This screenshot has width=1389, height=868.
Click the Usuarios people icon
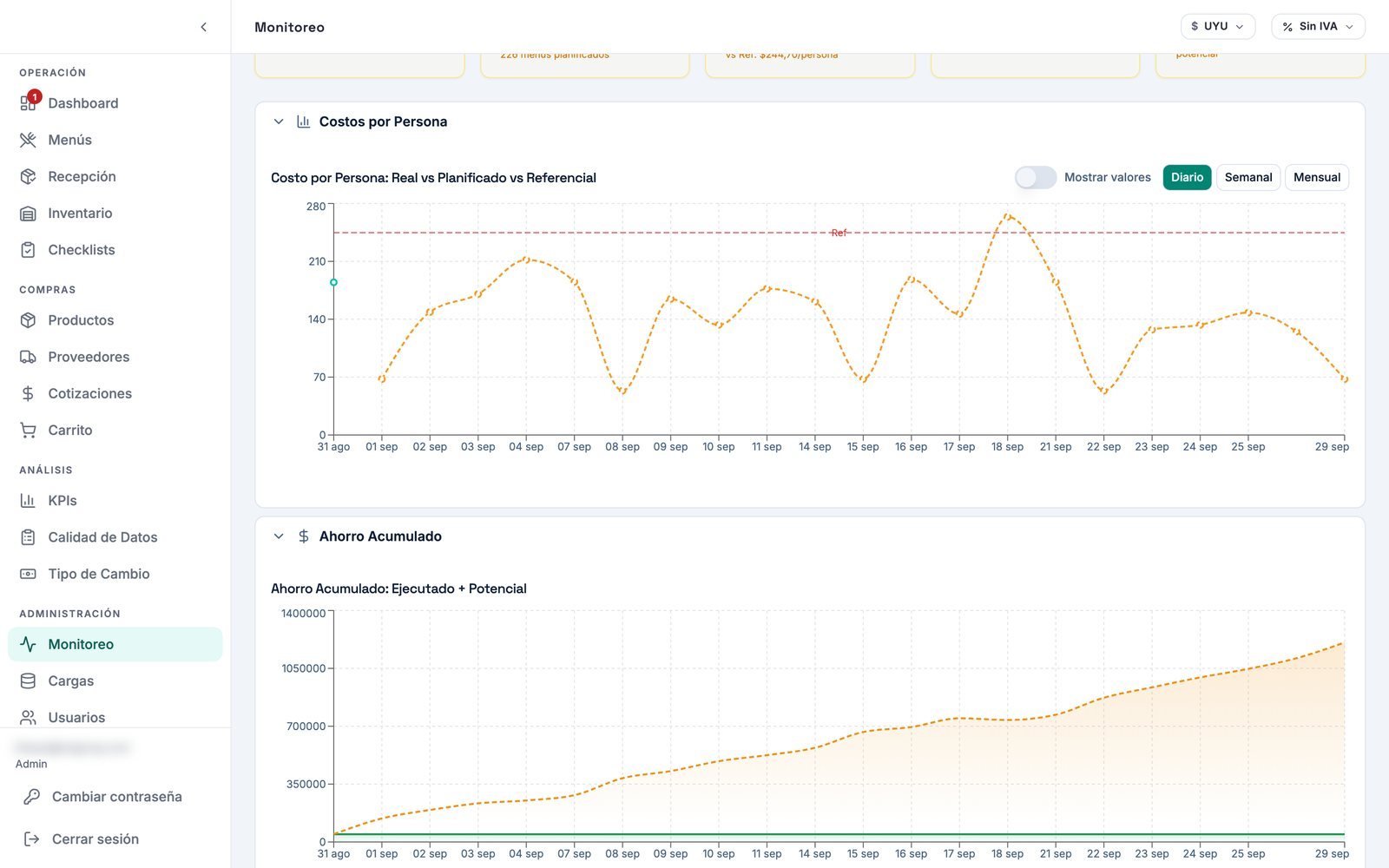tap(28, 717)
